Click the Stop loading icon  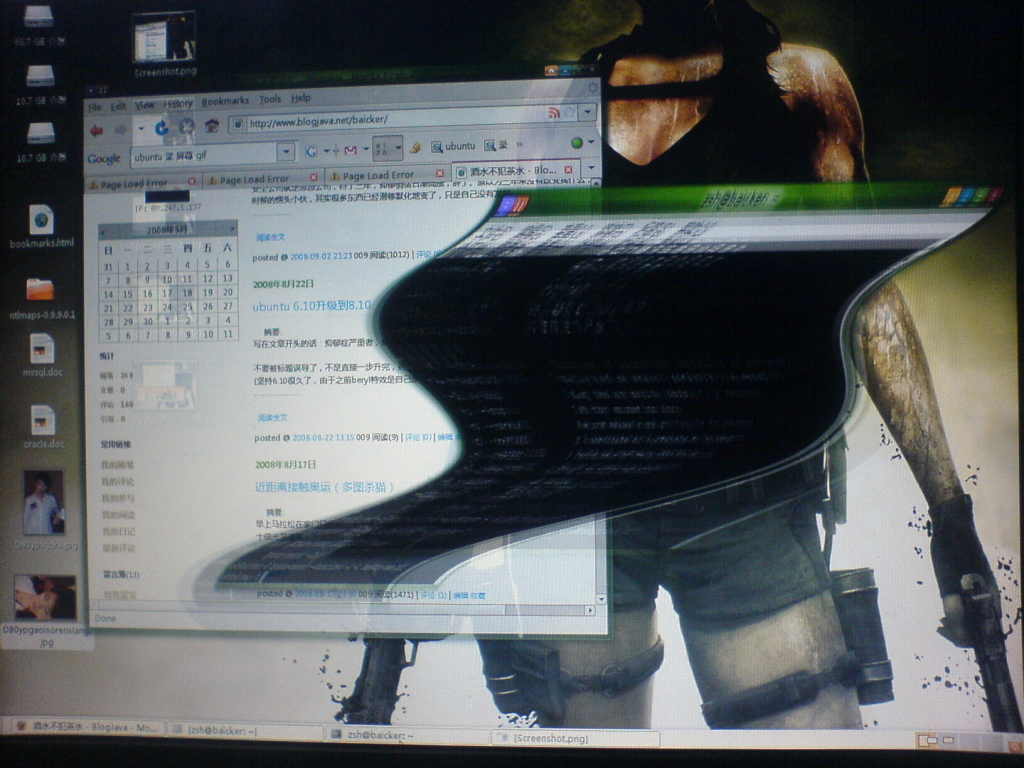[186, 127]
